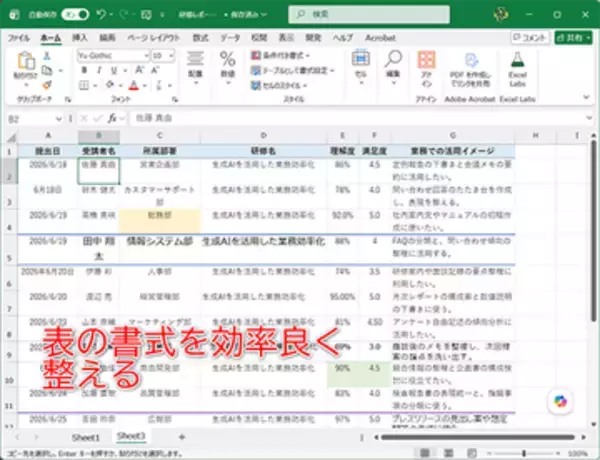The image size is (600, 460).
Task: Open the 配置 alignment group button
Action: coord(195,68)
